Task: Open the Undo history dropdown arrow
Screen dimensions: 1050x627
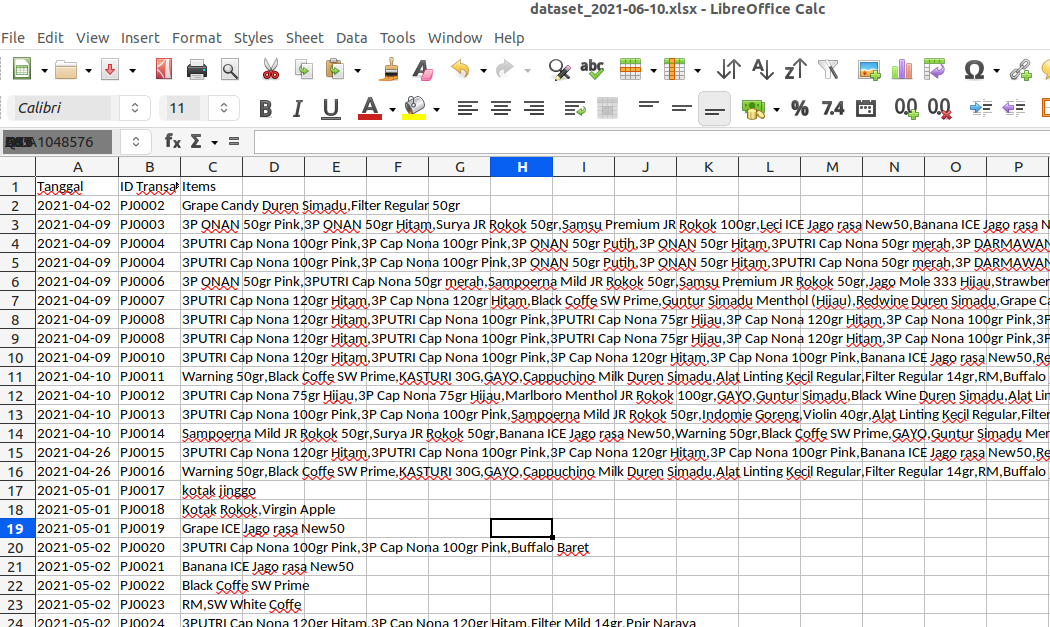Action: pos(483,70)
